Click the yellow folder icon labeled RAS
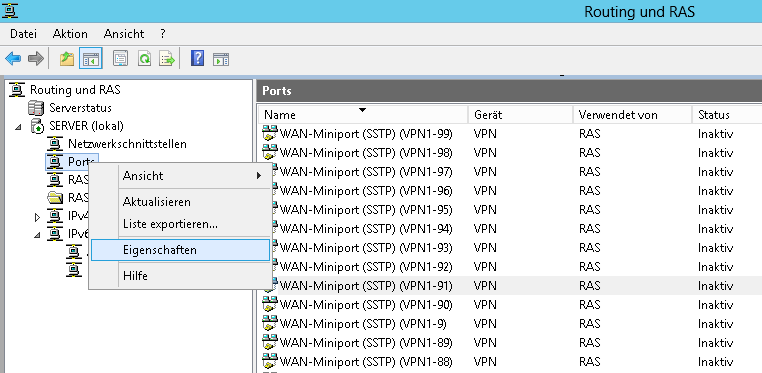 coord(55,198)
